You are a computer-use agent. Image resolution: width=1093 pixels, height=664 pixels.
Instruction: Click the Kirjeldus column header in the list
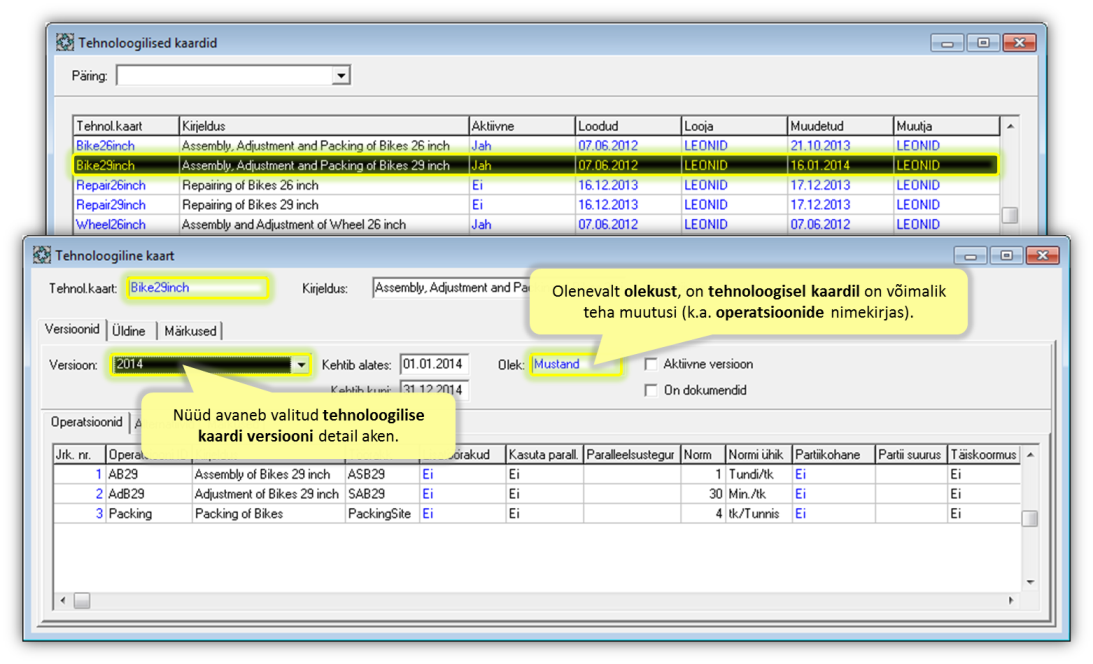point(324,126)
